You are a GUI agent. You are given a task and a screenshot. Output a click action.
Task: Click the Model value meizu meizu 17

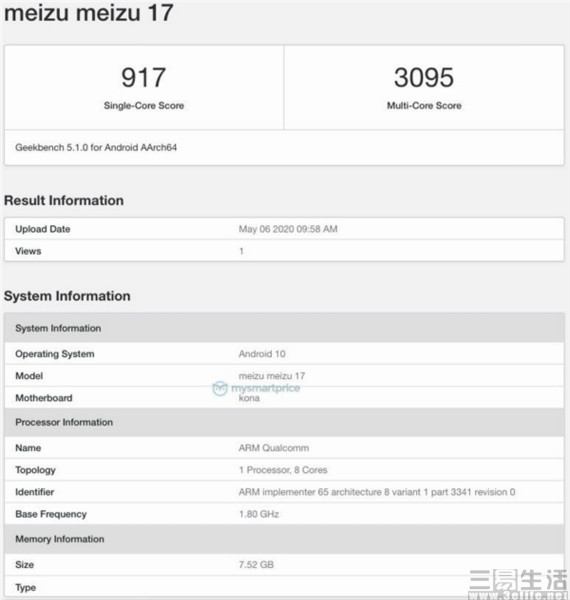[272, 376]
